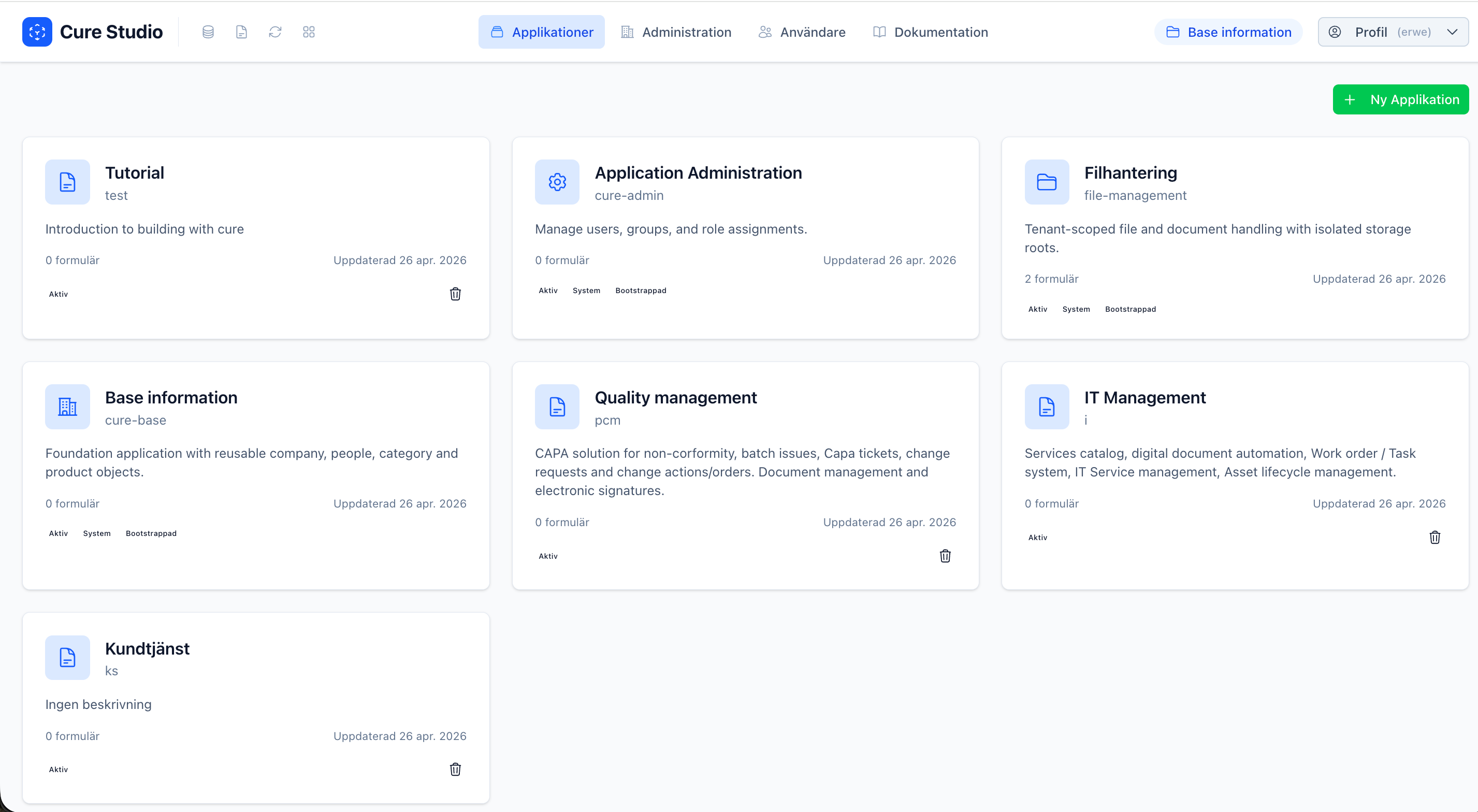Click the Bootstrappad badge on Filhantering card

tap(1131, 309)
